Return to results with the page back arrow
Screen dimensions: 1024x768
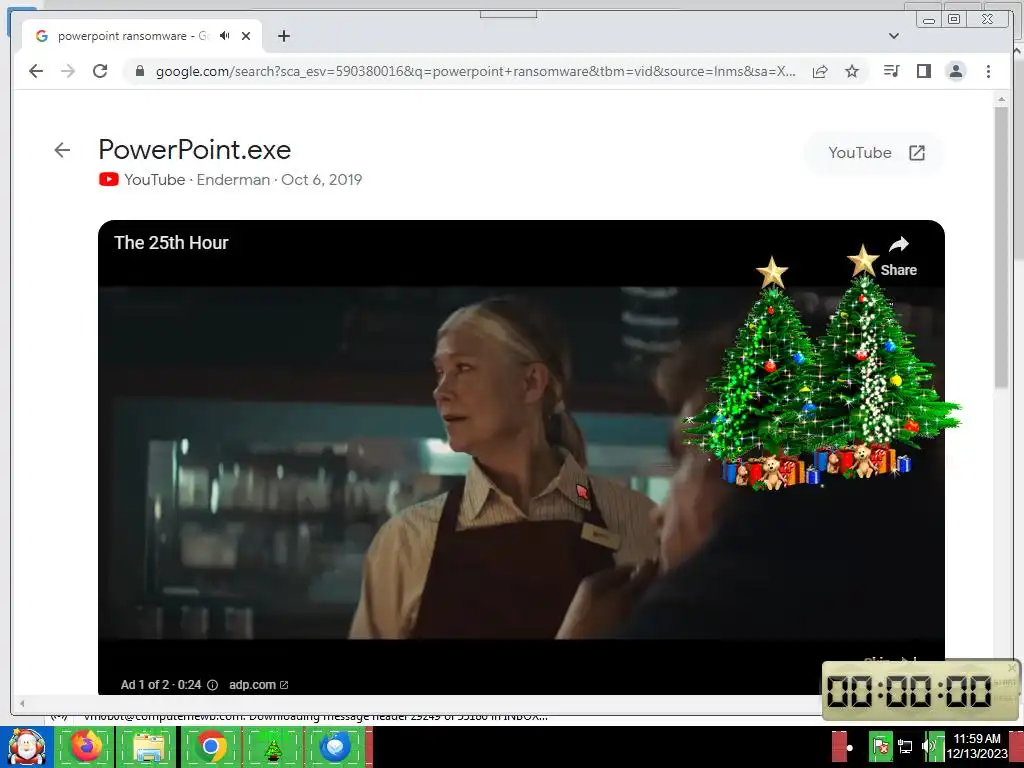(62, 150)
